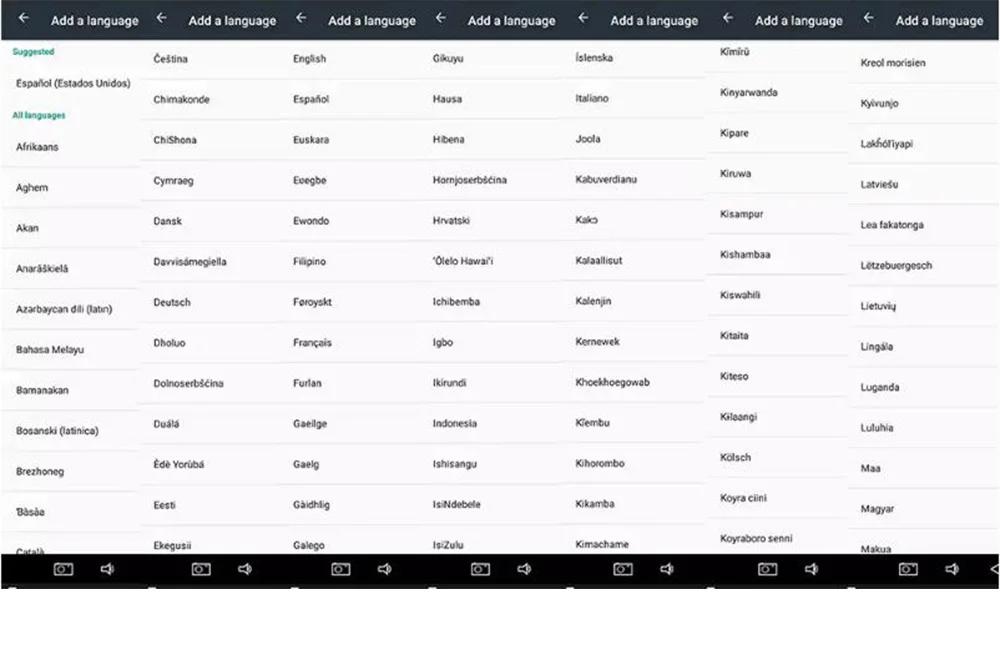
Task: Choose the Cymraeg language
Action: tap(210, 181)
